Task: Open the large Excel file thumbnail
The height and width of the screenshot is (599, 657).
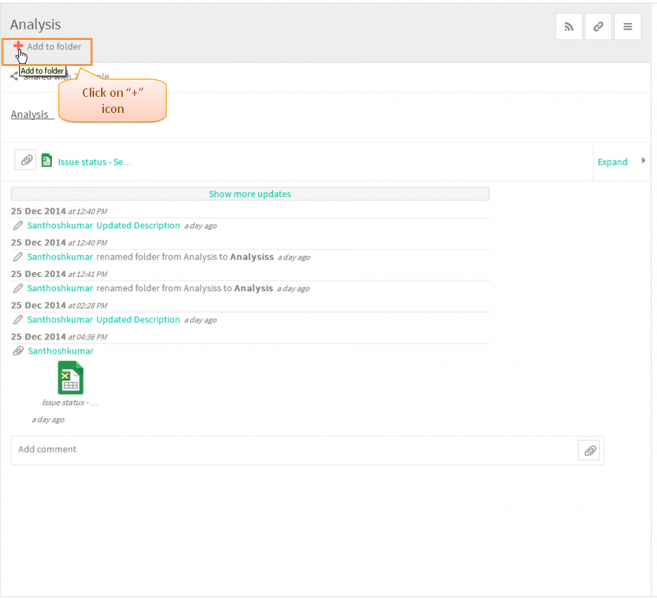Action: coord(70,377)
